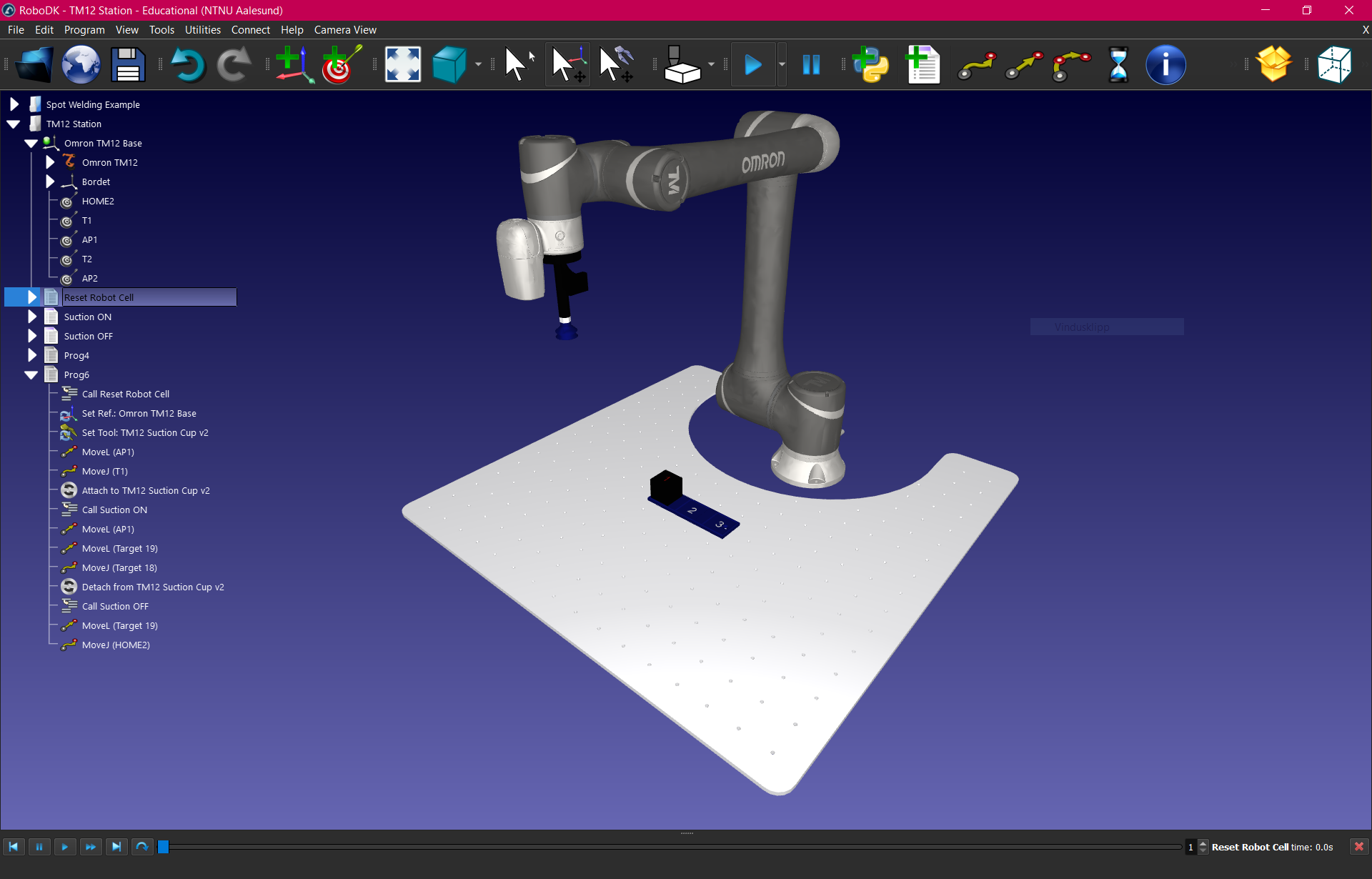Image resolution: width=1372 pixels, height=879 pixels.
Task: Toggle the Pause simulation button
Action: click(811, 65)
